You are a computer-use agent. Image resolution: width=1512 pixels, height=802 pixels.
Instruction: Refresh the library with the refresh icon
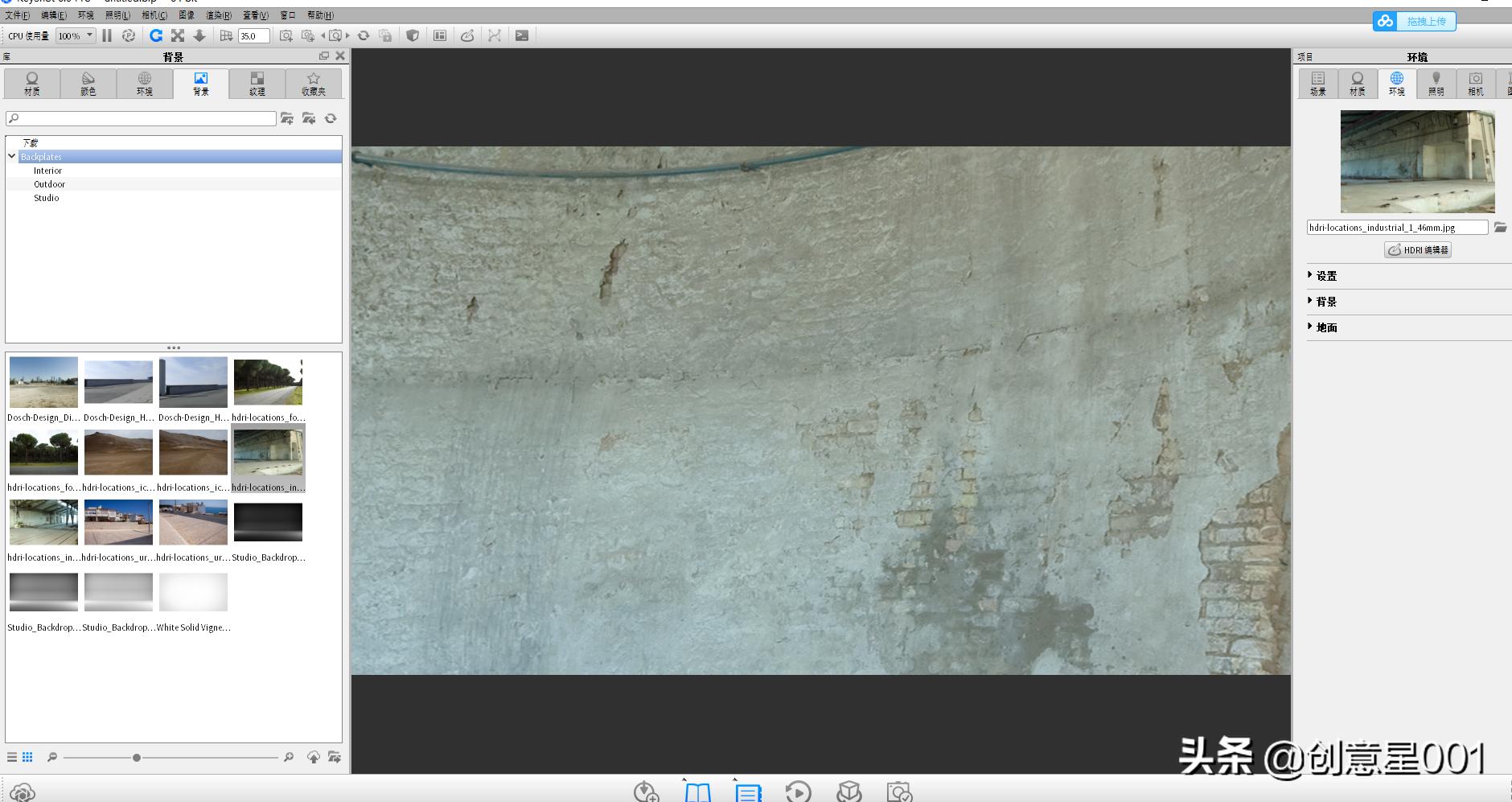point(331,118)
